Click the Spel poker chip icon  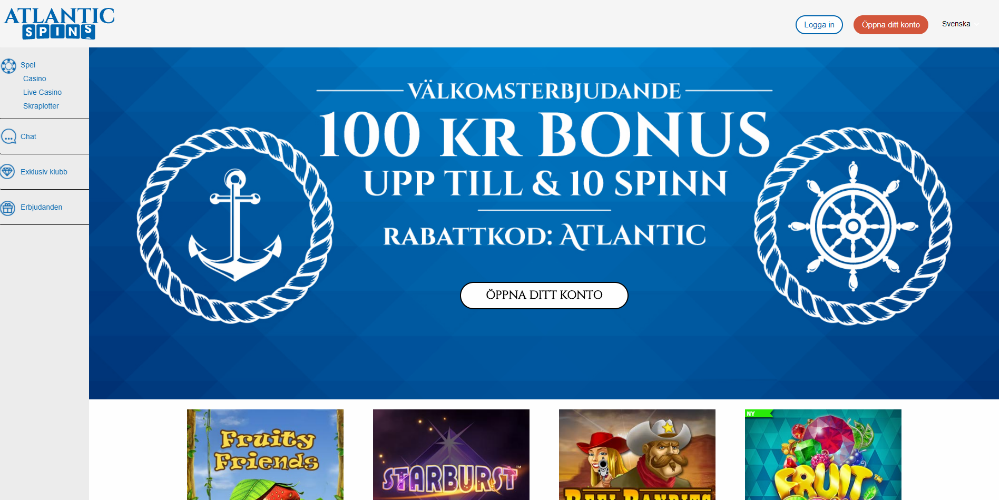[8, 66]
